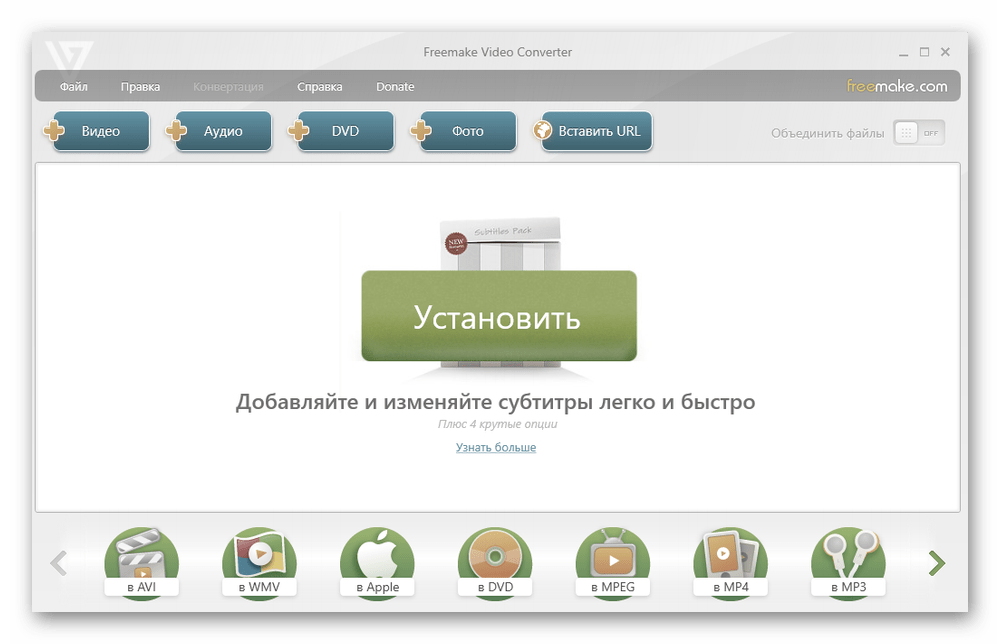The width and height of the screenshot is (1000, 644).
Task: Toggle the 'Объединить файлы' switch
Action: (918, 133)
